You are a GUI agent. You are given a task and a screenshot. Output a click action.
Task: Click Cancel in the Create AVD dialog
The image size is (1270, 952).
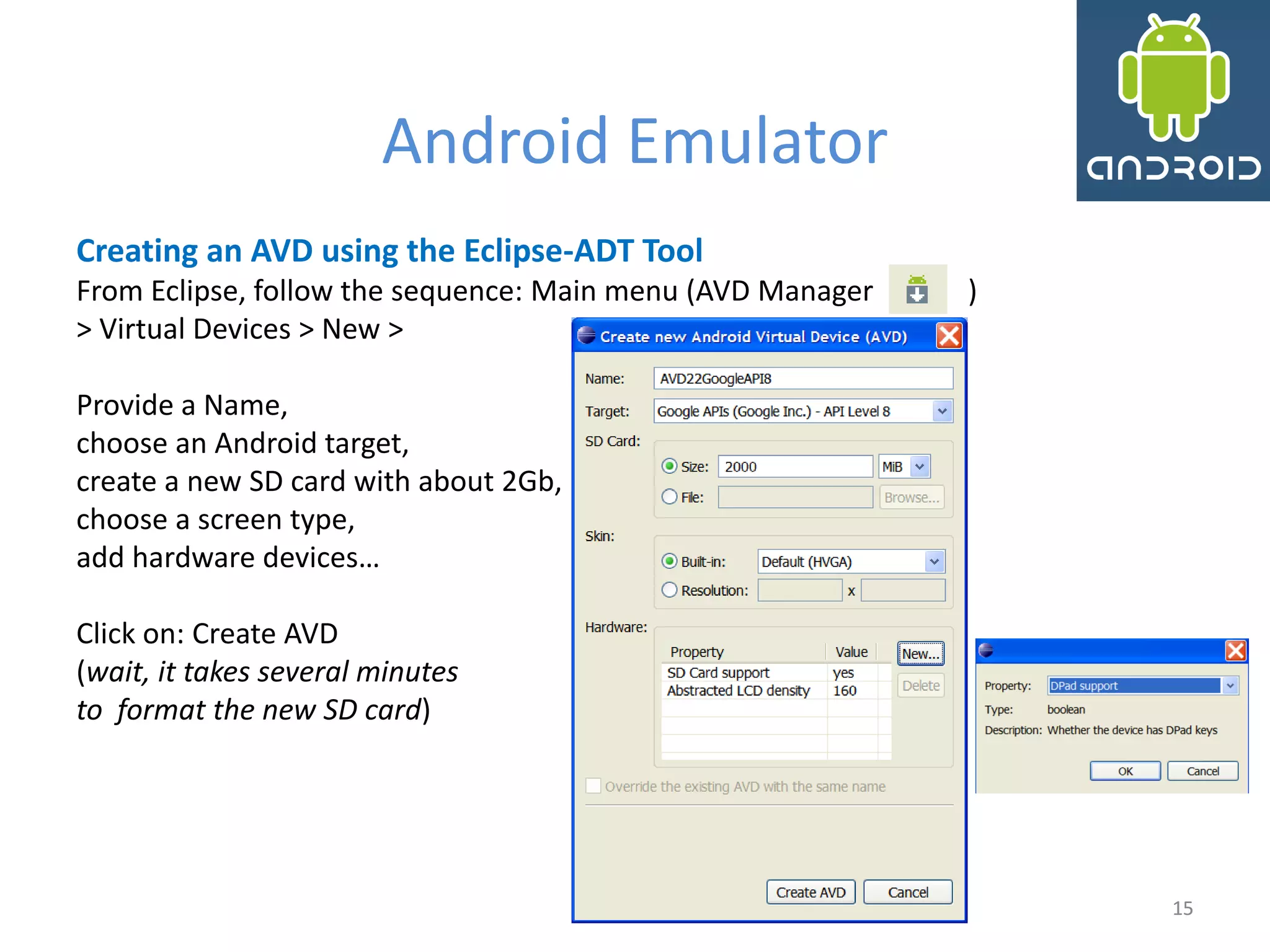pos(908,892)
